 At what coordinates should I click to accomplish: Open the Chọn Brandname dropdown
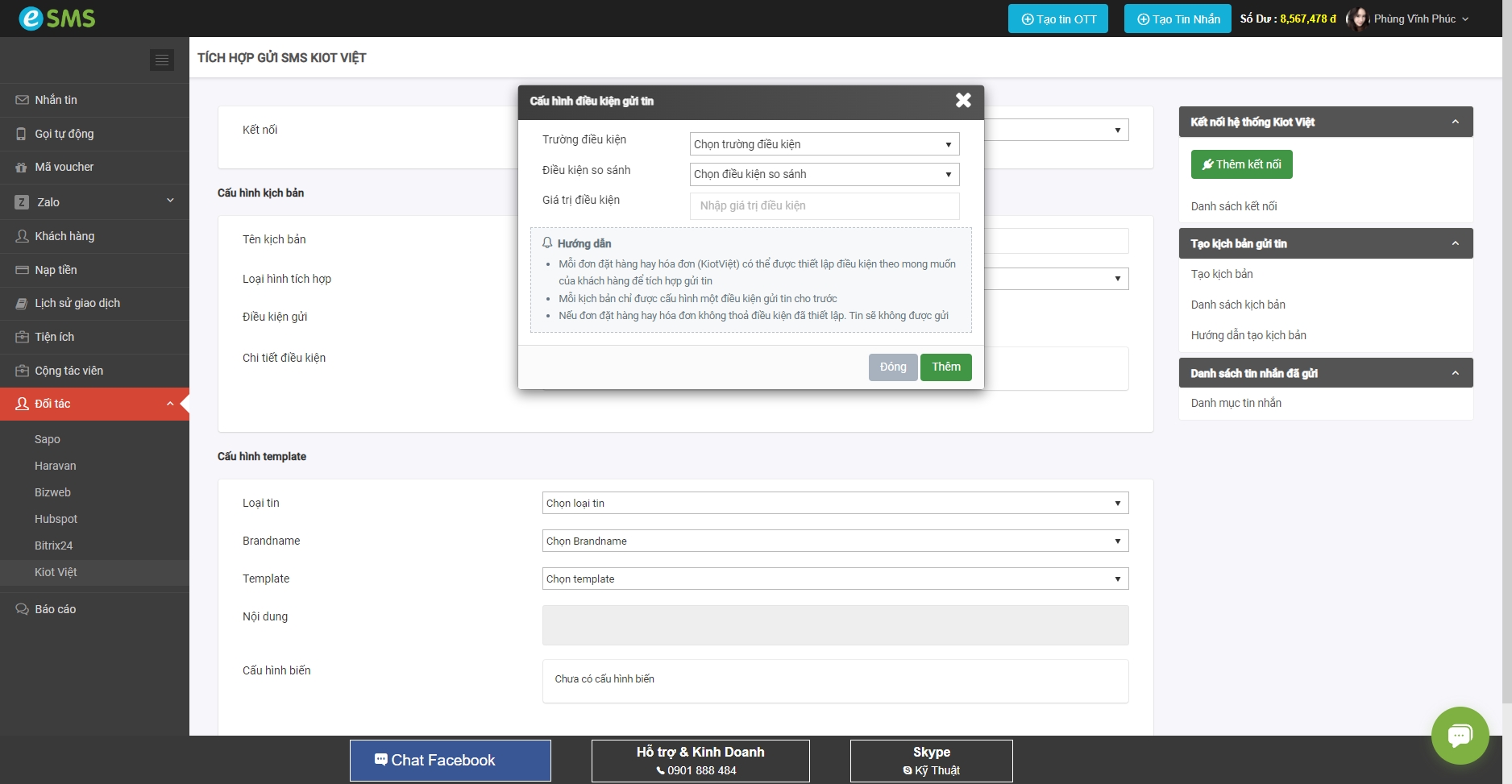point(834,541)
